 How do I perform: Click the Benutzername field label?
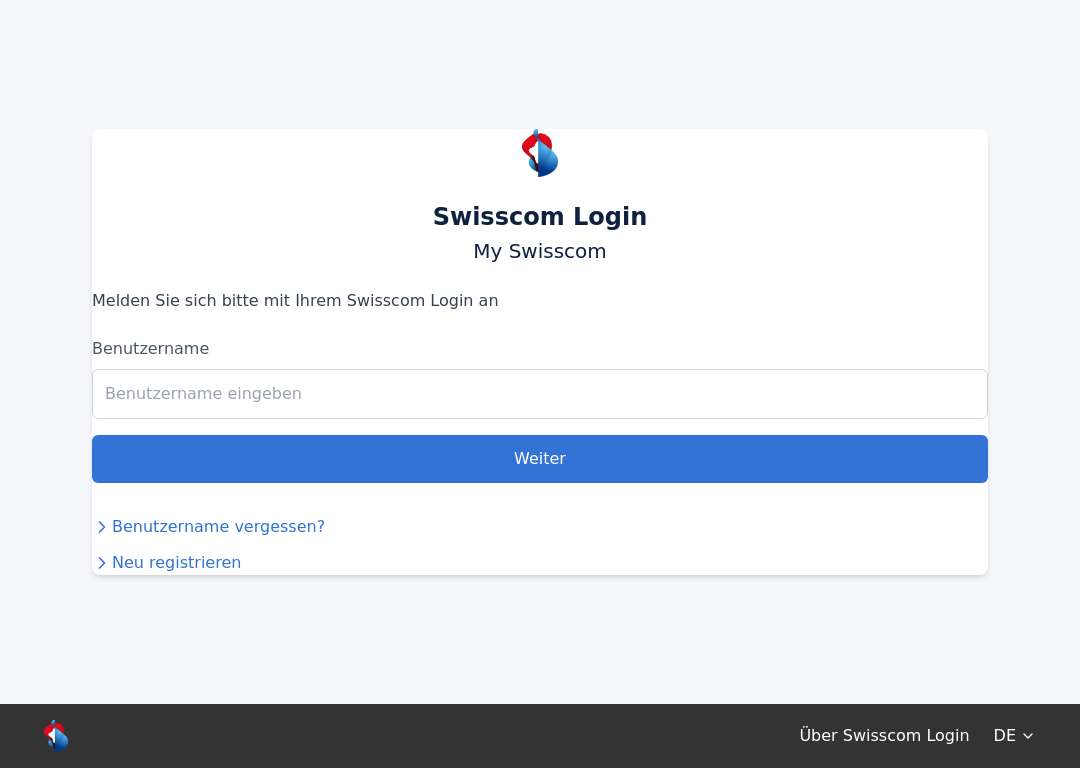[150, 349]
